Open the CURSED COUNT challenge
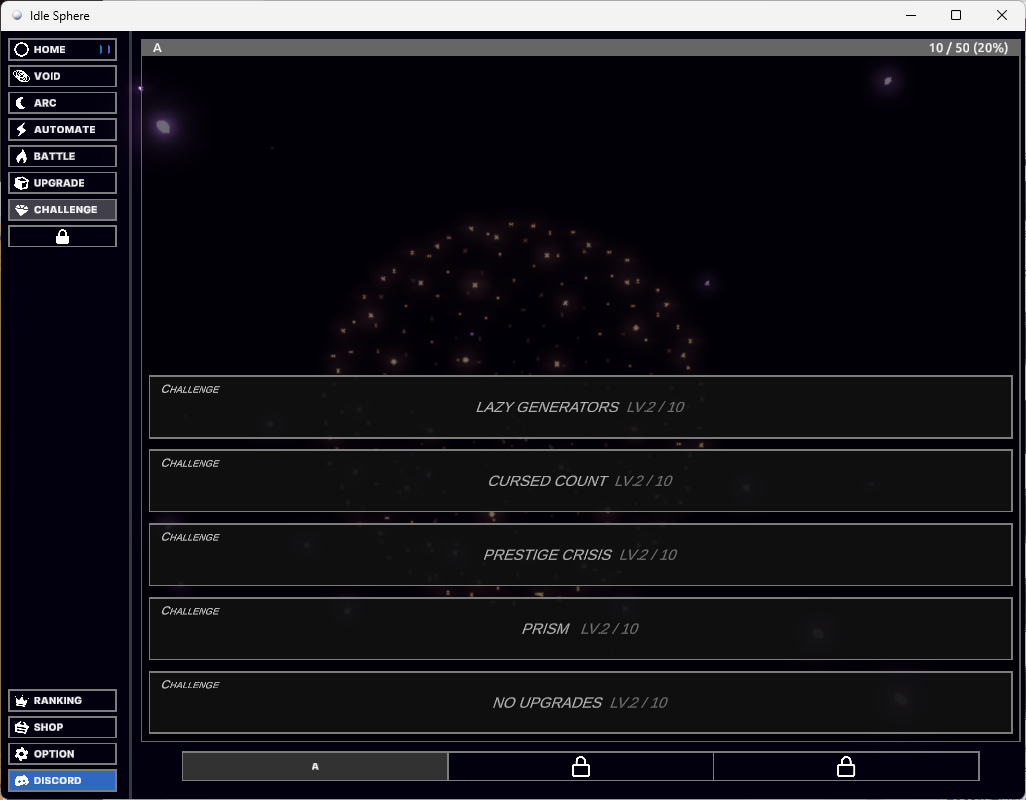 tap(580, 480)
